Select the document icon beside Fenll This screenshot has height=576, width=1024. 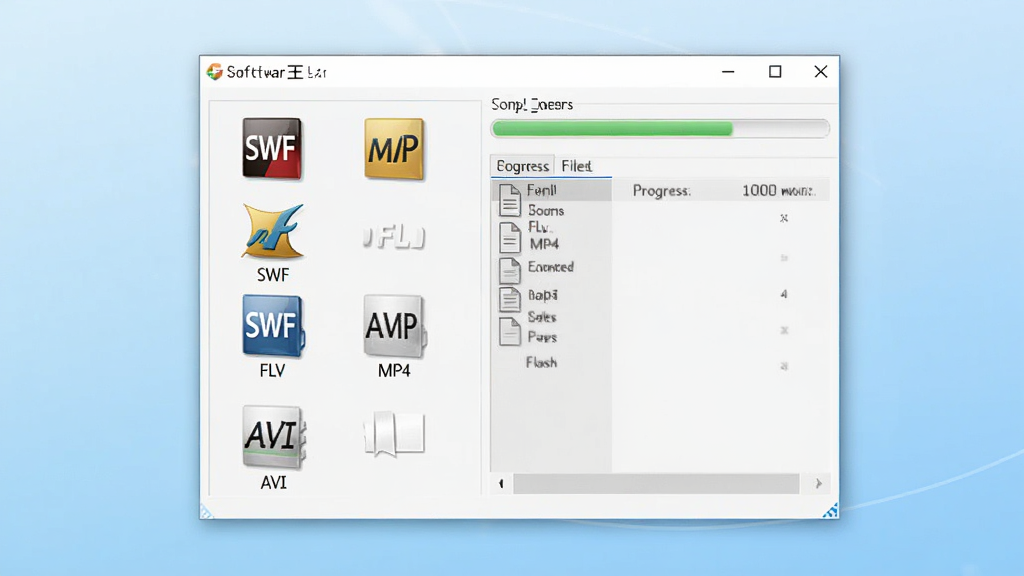[509, 199]
